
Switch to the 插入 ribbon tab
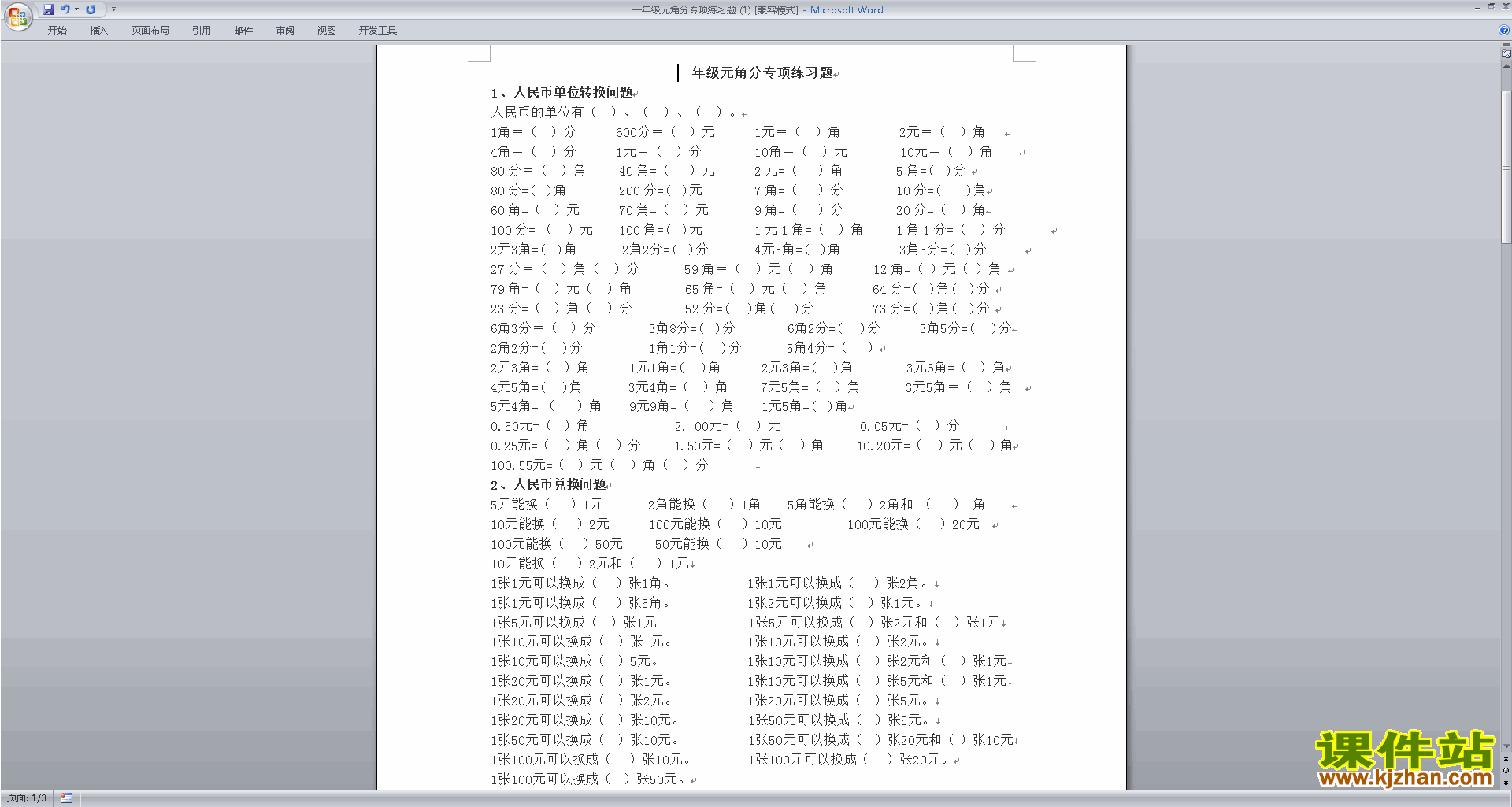(98, 31)
